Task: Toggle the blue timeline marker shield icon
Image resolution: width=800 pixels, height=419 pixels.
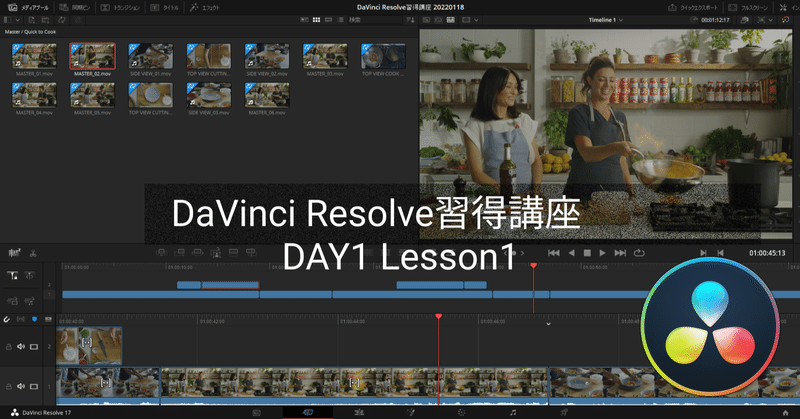Action: point(34,319)
